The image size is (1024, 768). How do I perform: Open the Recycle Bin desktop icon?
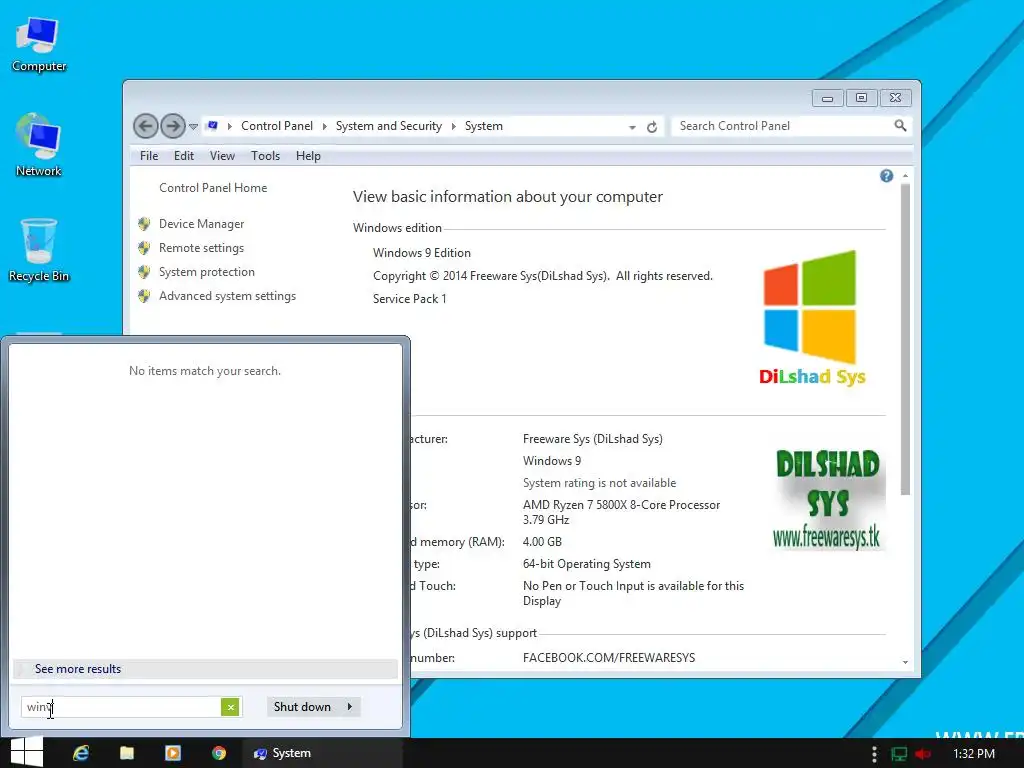pyautogui.click(x=39, y=250)
